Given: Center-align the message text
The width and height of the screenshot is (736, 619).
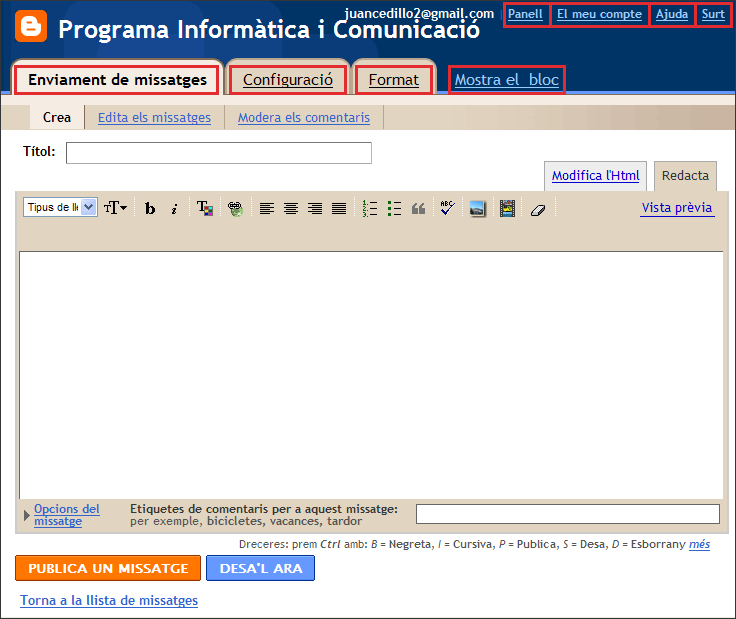Looking at the screenshot, I should tap(291, 208).
